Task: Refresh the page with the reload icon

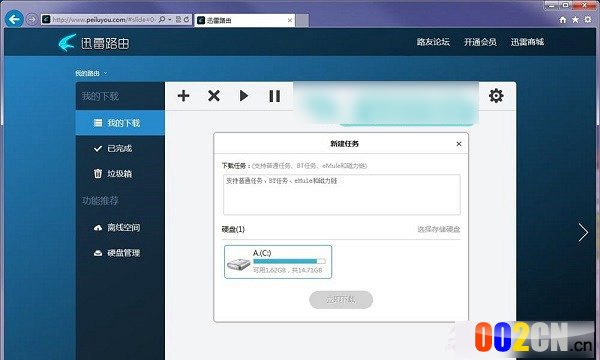Action: click(x=187, y=19)
